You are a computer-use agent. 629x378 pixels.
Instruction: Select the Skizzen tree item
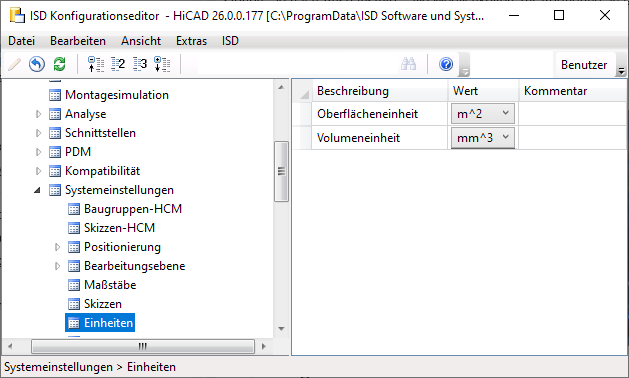pos(103,304)
